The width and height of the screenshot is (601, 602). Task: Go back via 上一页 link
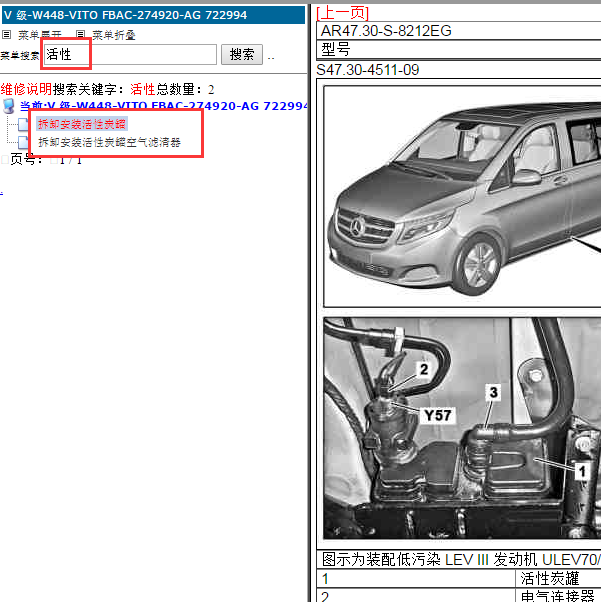pos(343,13)
